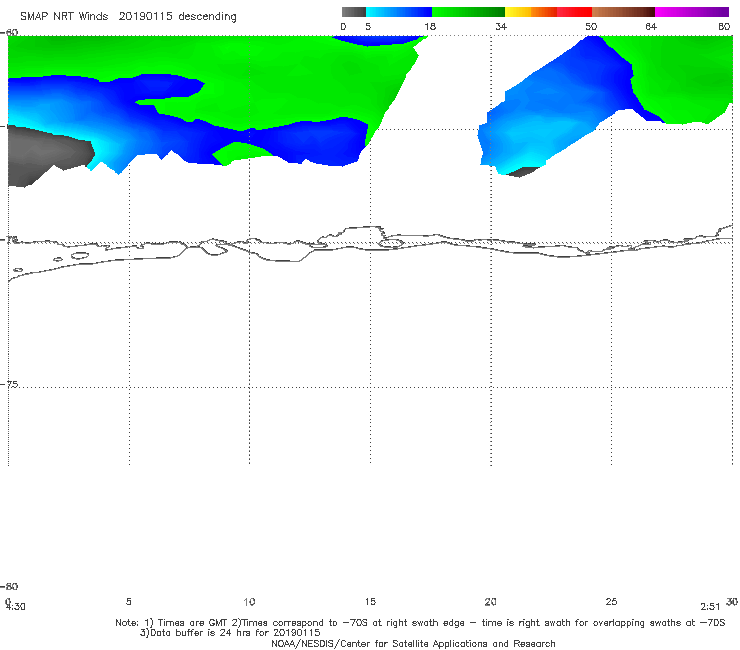Click the swath time '2:51' at bottom right
The image size is (740, 650).
pos(710,607)
